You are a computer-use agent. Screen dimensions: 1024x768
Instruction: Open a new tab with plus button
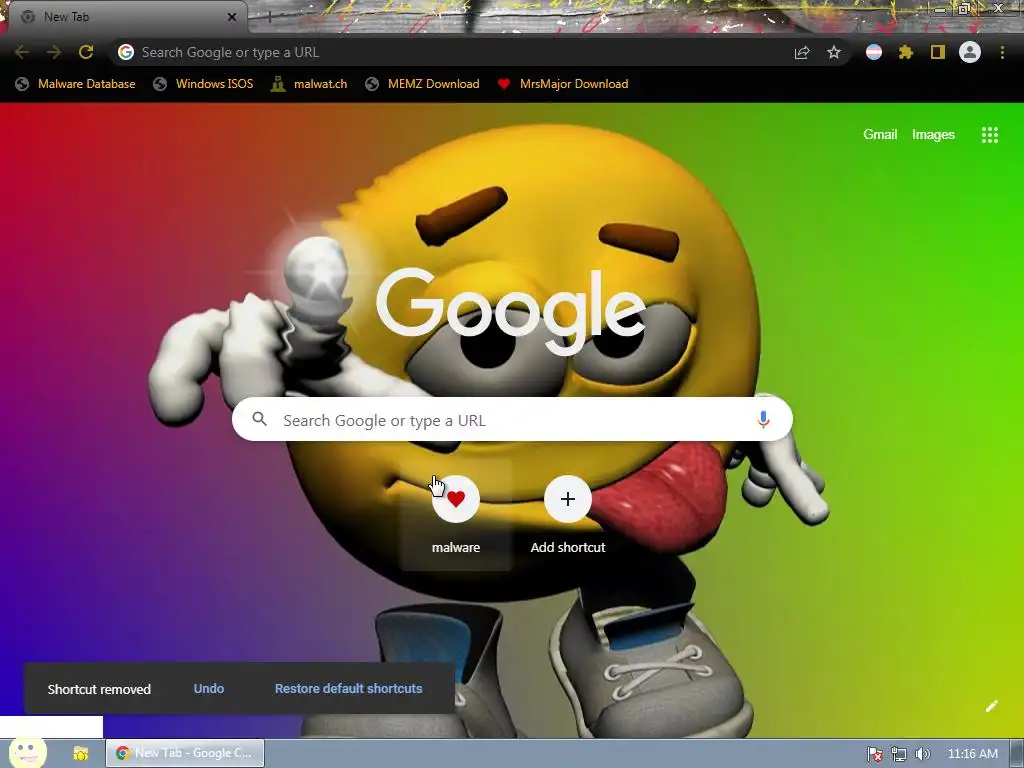[268, 17]
